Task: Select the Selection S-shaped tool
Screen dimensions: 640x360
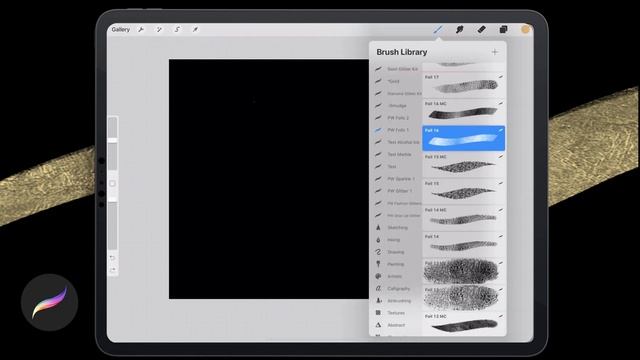Action: point(177,29)
